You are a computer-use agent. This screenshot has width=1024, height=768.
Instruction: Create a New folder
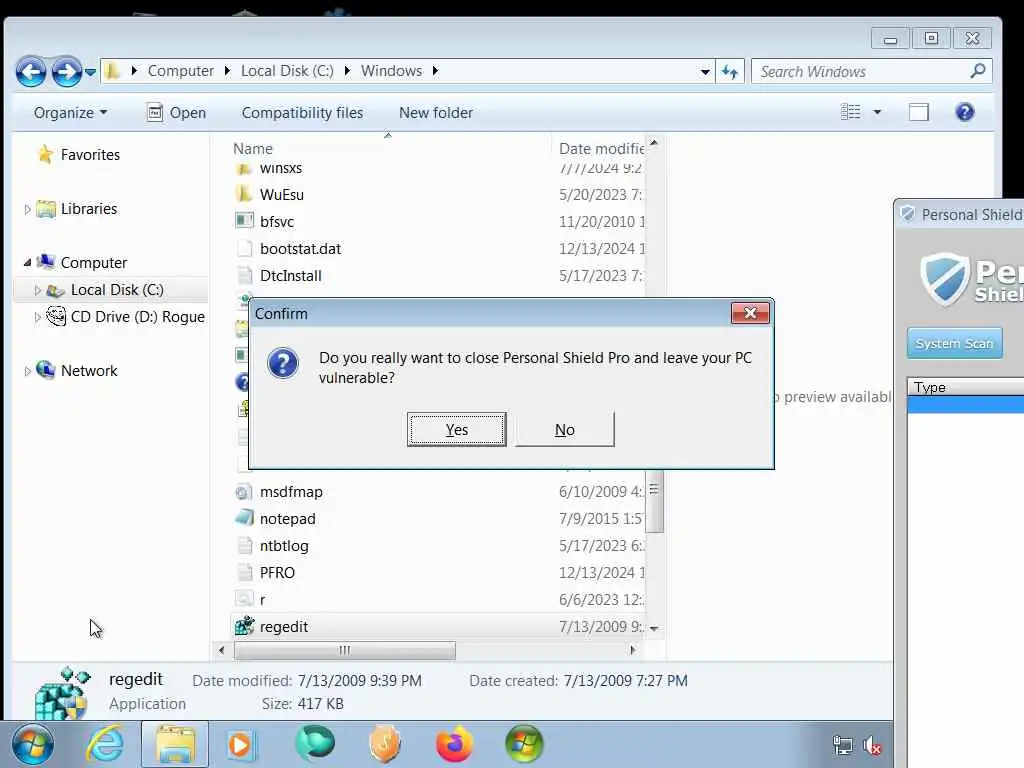[436, 112]
